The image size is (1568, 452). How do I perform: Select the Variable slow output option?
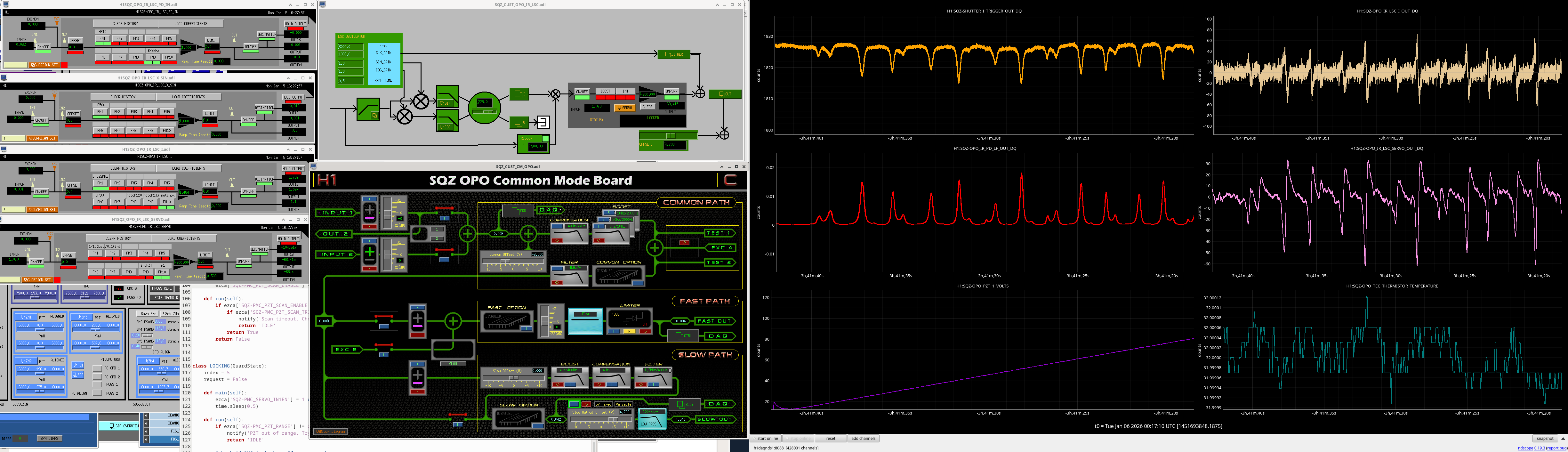click(x=623, y=404)
